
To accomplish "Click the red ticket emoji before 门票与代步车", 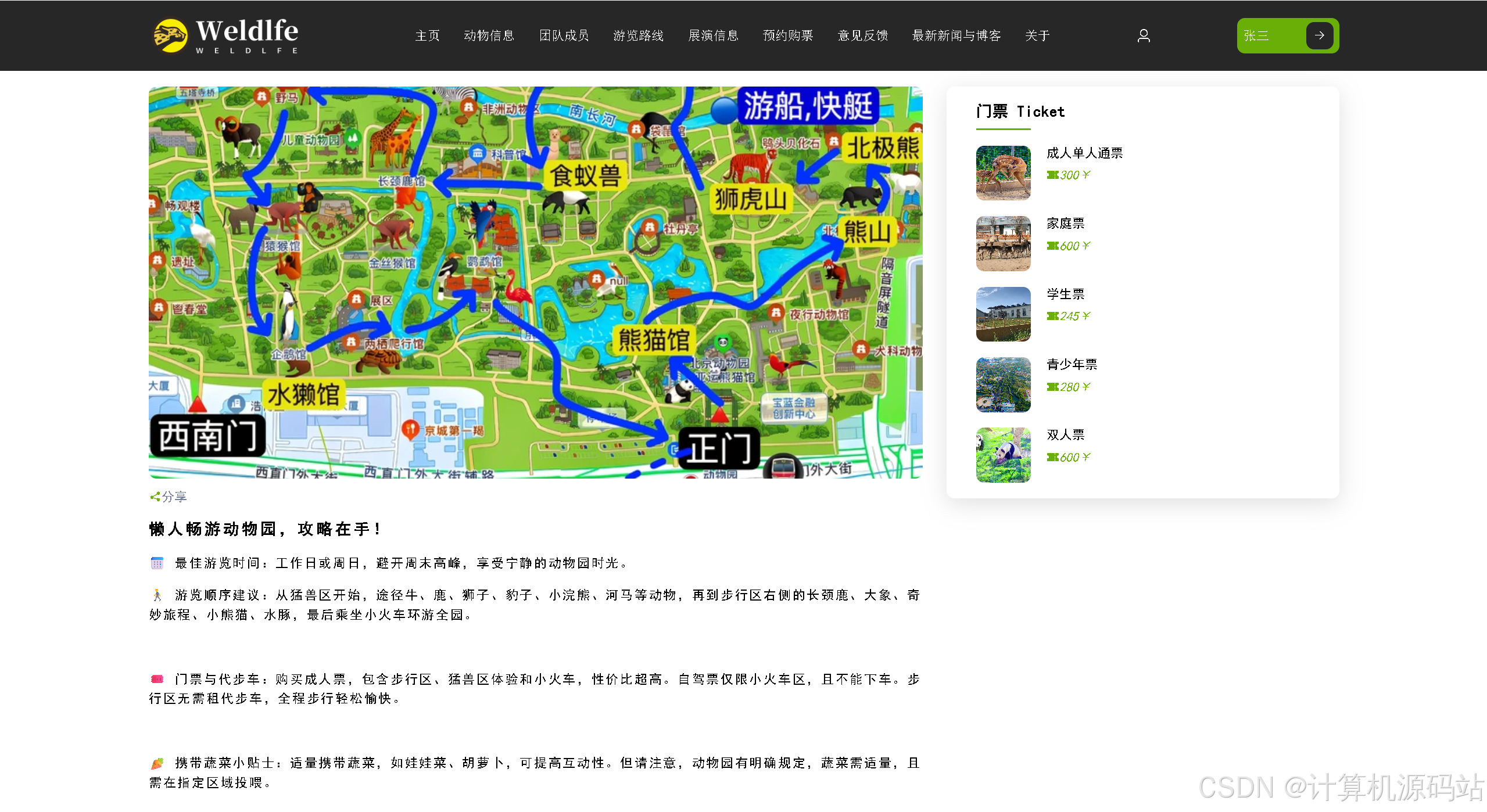I will click(x=157, y=679).
